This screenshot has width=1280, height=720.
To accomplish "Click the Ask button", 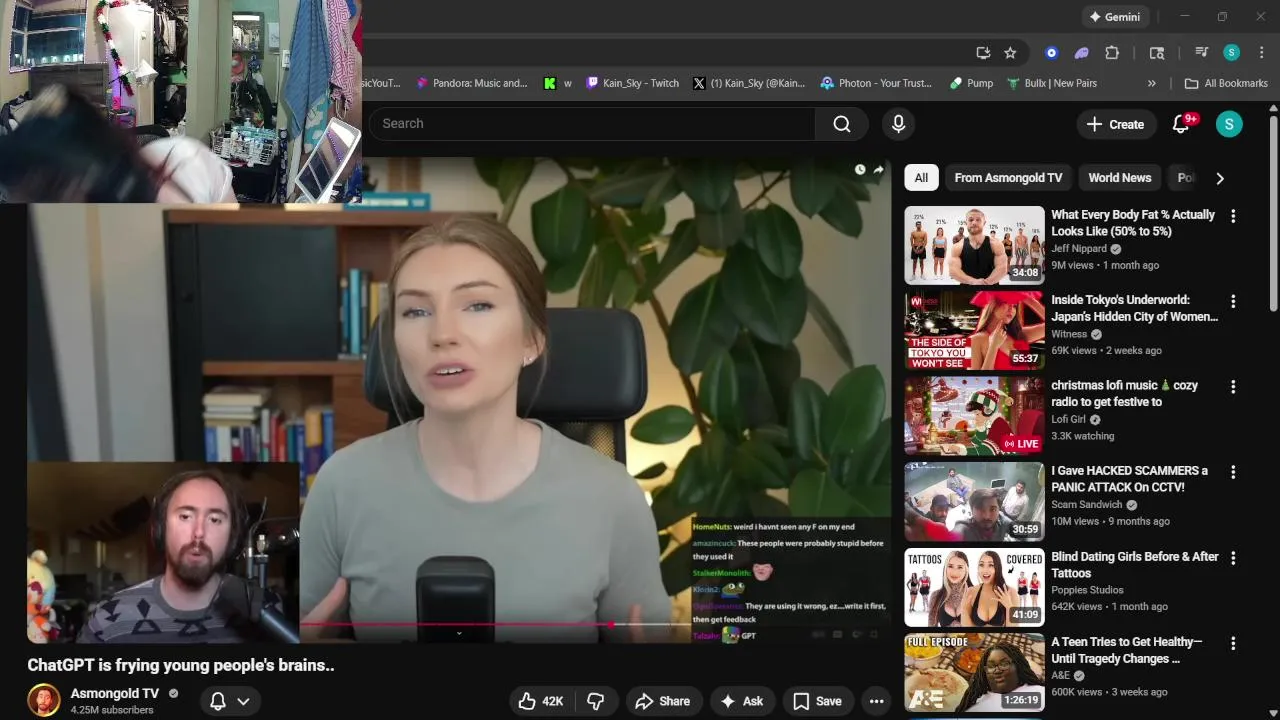I will pyautogui.click(x=742, y=701).
